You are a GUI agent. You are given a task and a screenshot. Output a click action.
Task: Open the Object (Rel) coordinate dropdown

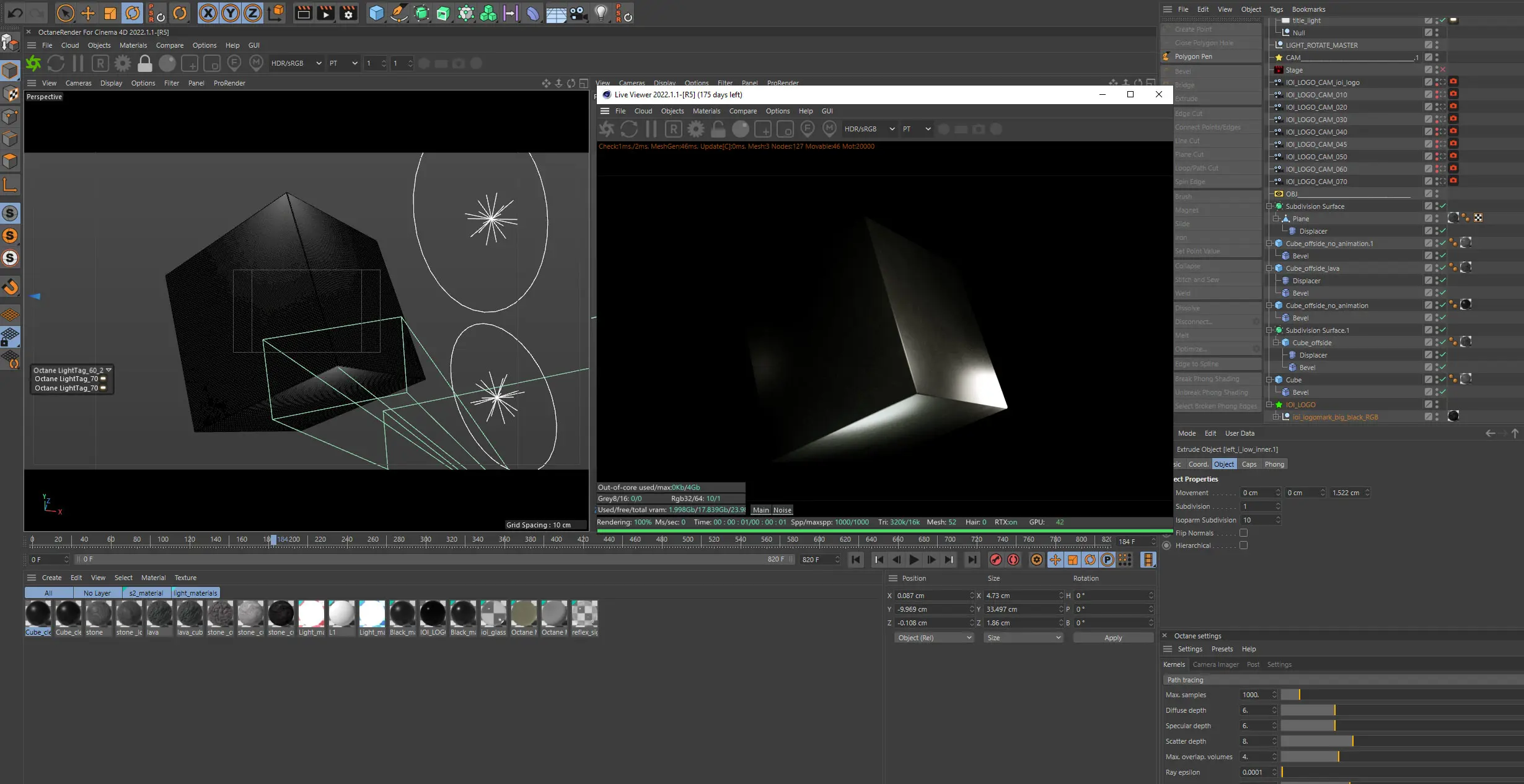(x=933, y=638)
